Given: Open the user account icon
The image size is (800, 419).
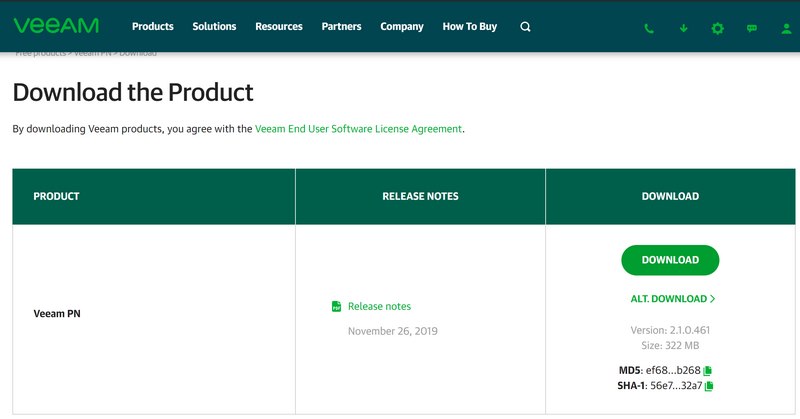Looking at the screenshot, I should pos(785,28).
